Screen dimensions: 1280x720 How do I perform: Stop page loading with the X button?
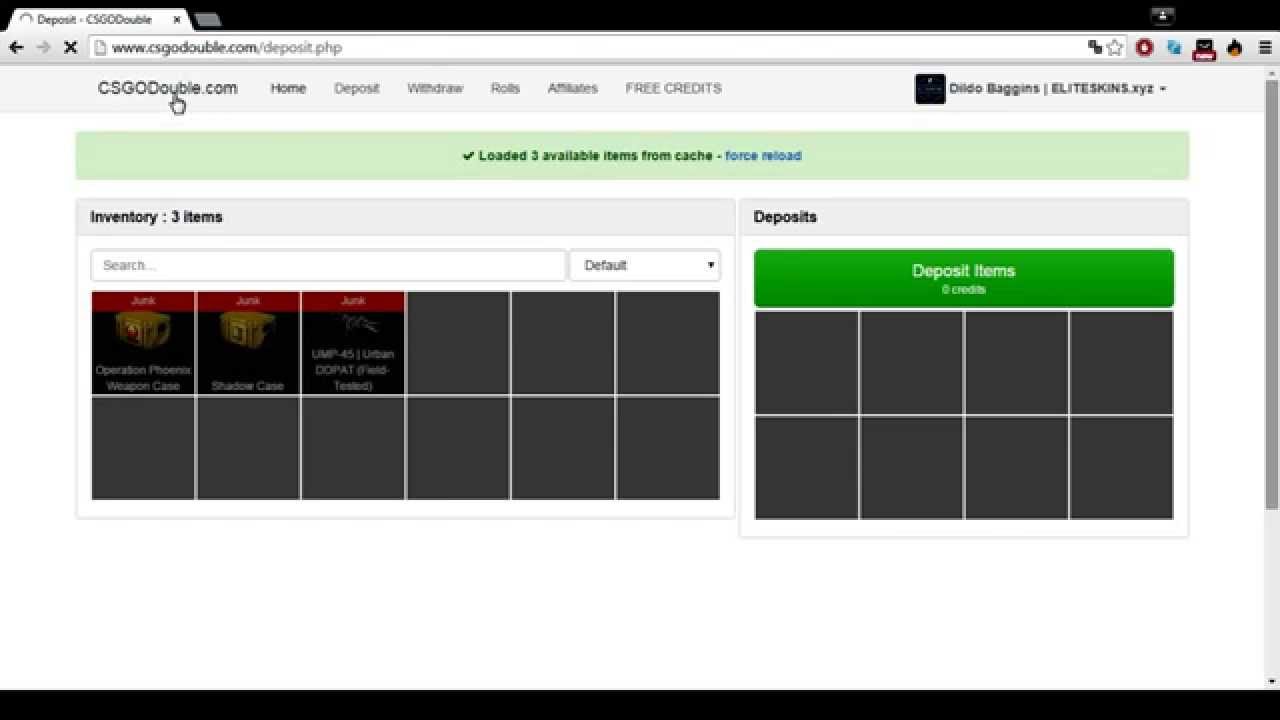(70, 47)
